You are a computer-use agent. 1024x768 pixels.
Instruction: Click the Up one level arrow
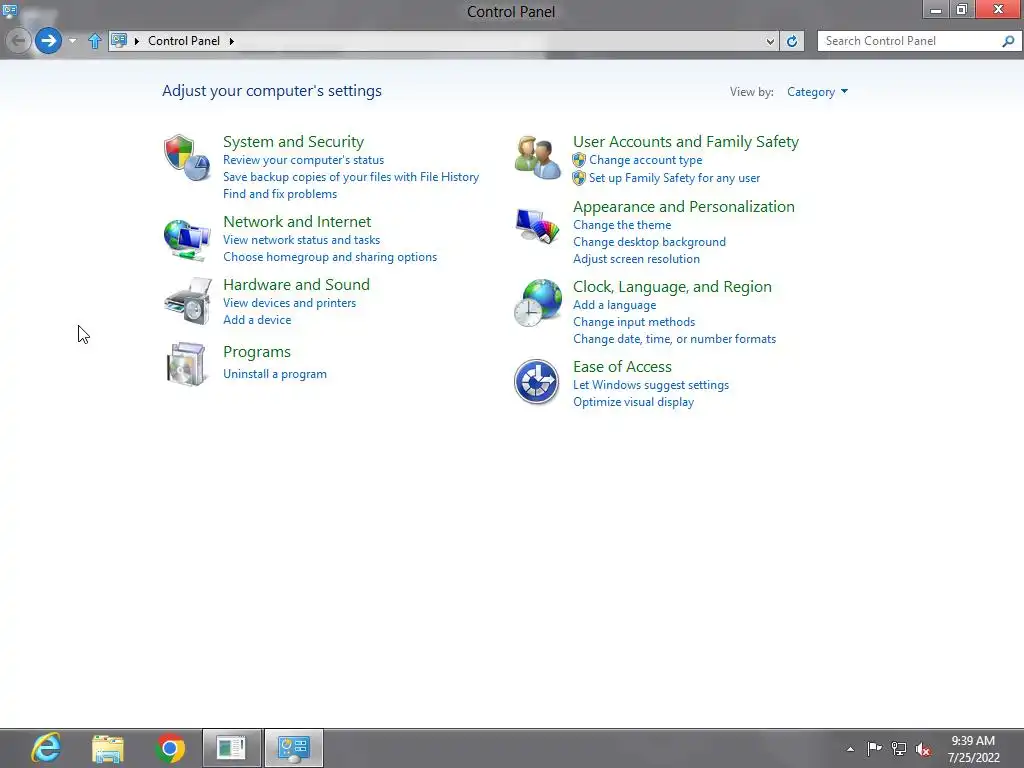coord(95,41)
